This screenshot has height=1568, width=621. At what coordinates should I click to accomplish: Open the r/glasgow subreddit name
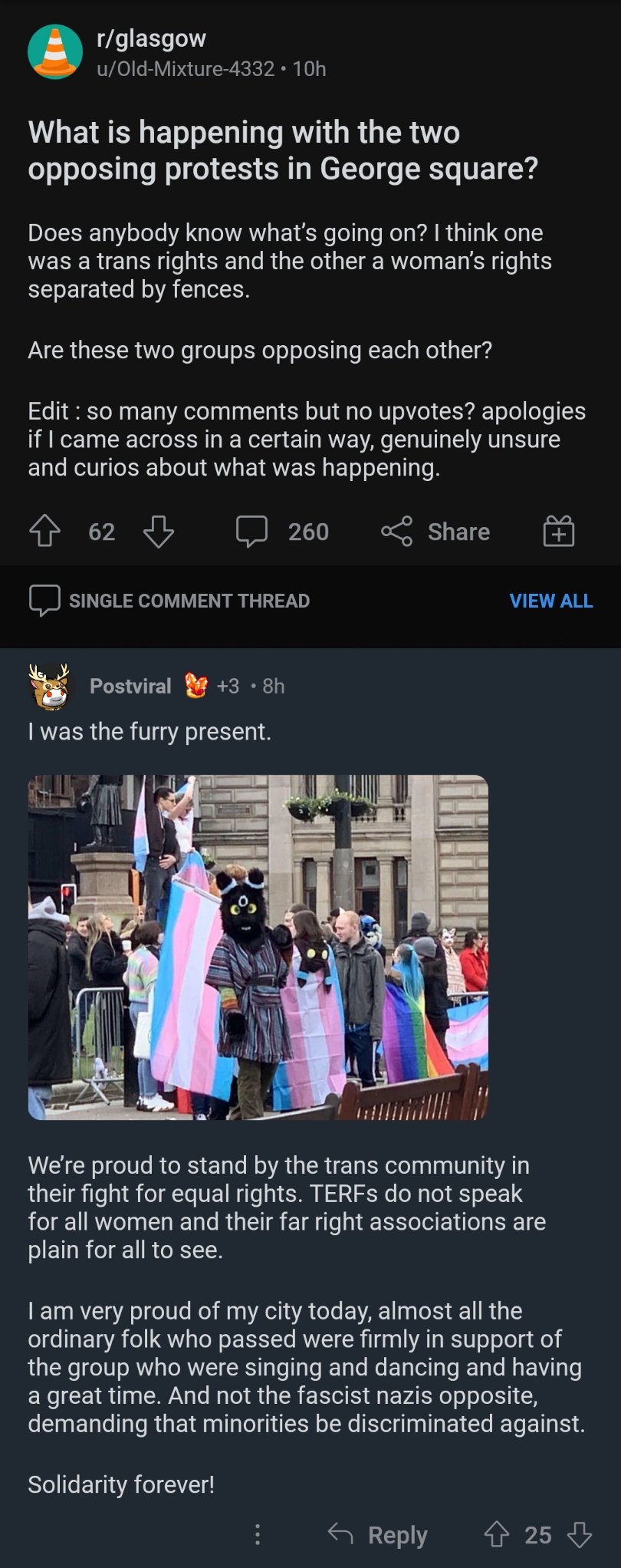151,38
